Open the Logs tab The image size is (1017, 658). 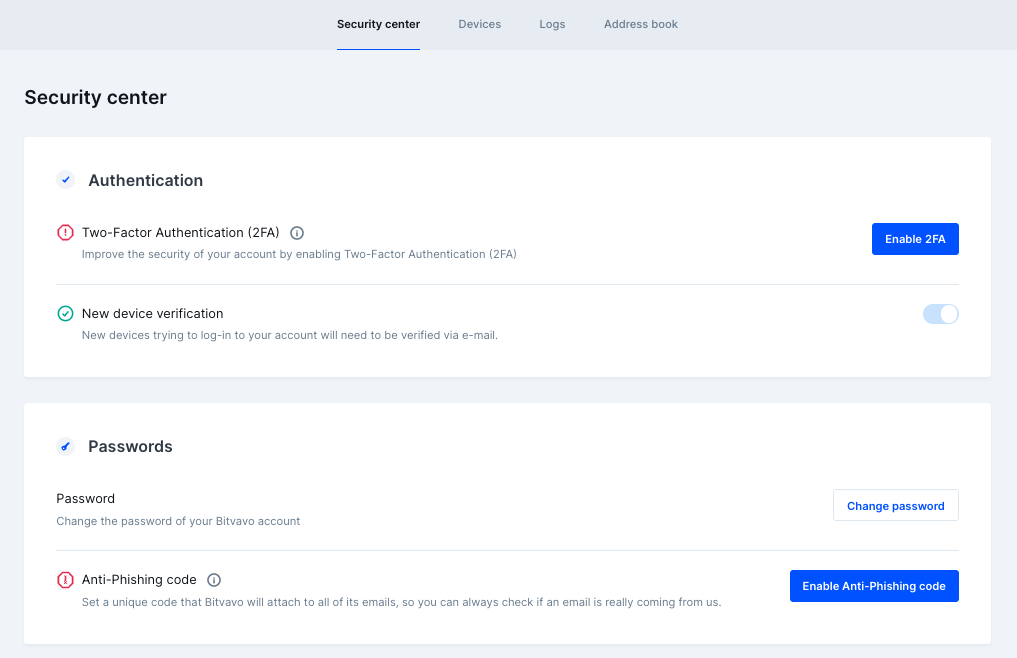click(x=552, y=24)
